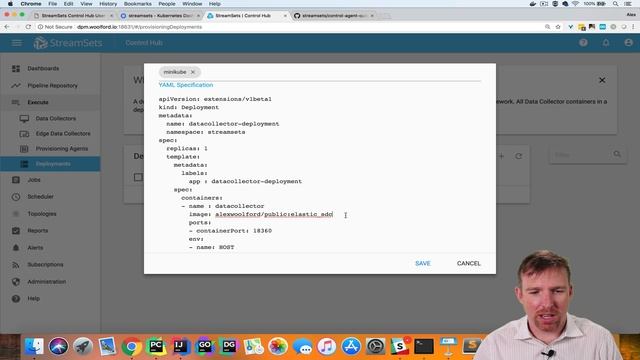Open Edge Data Collectors page
This screenshot has height=360, width=640.
pyautogui.click(x=63, y=133)
